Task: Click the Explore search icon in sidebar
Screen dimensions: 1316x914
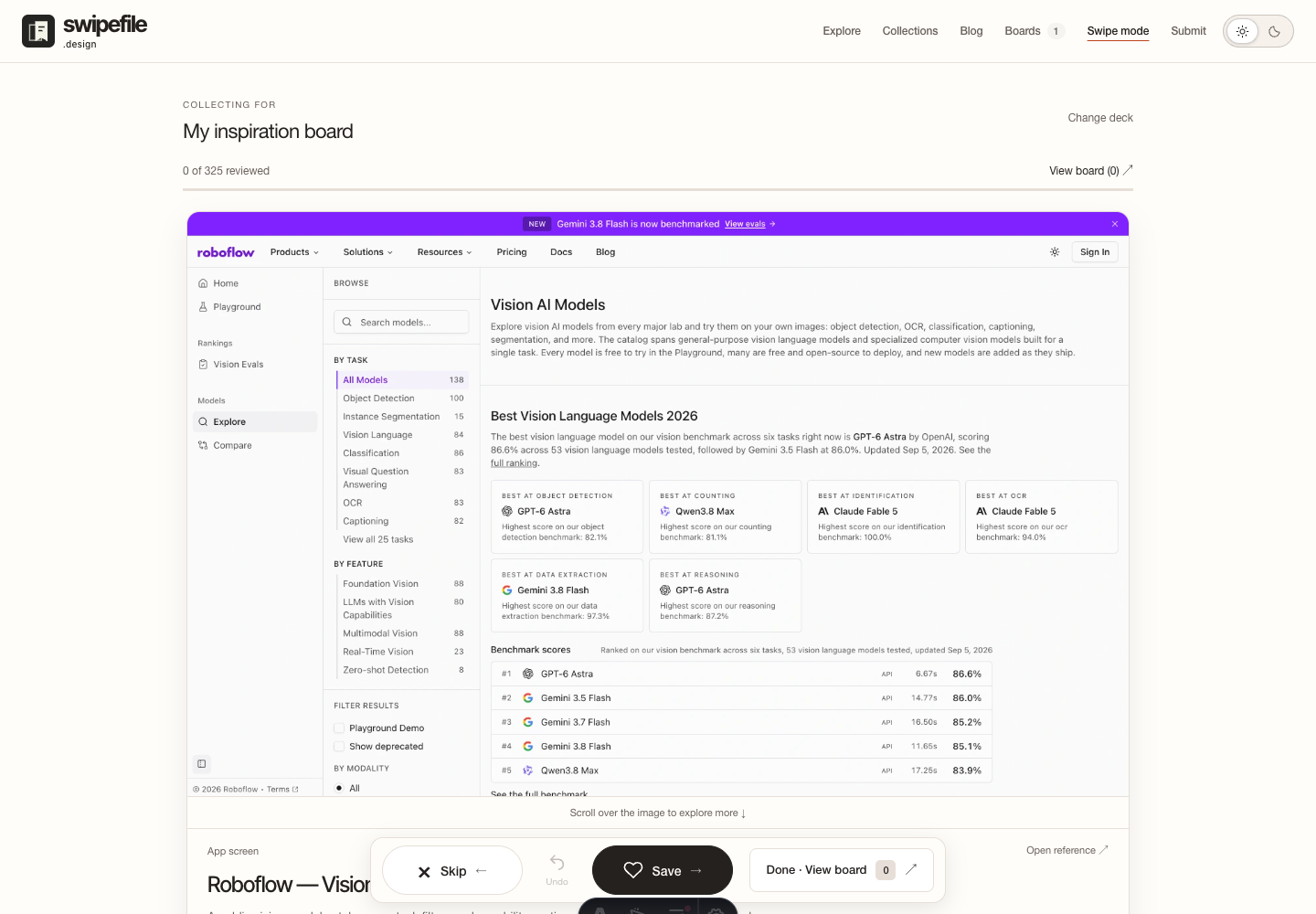Action: (x=203, y=422)
